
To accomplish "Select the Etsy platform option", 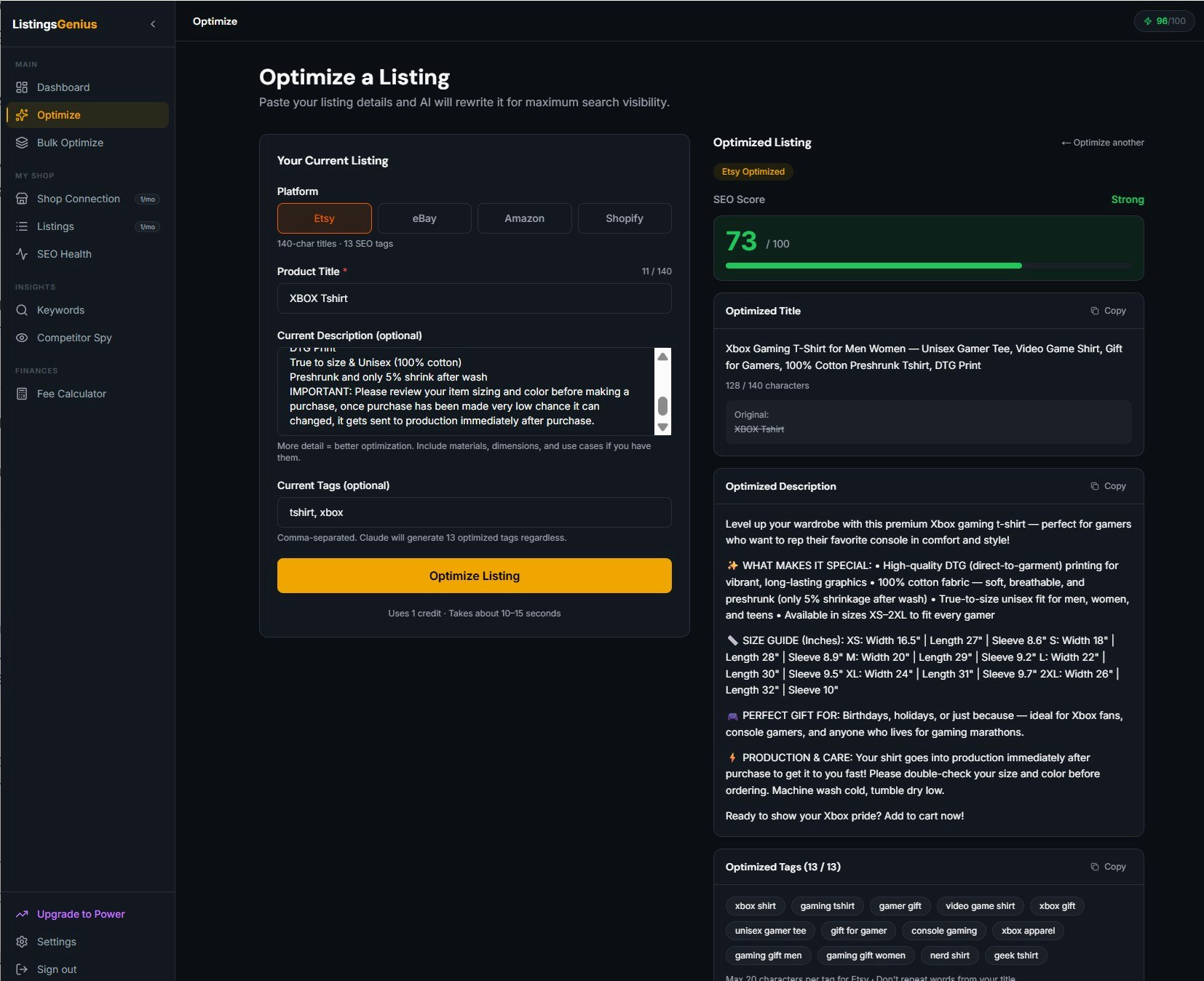I will [x=324, y=218].
